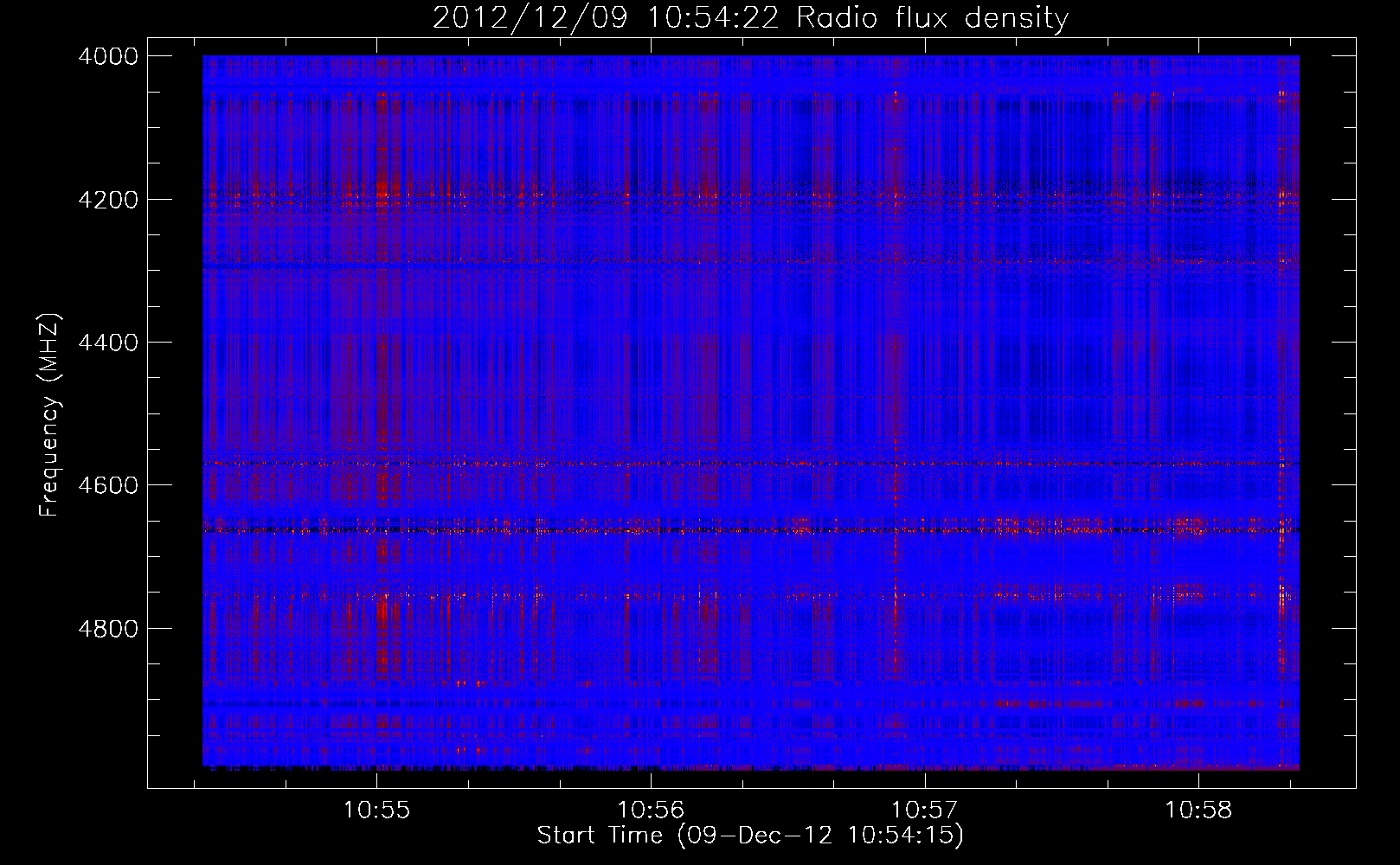The height and width of the screenshot is (865, 1400).
Task: Select the '4800' frequency axis label
Action: point(108,629)
